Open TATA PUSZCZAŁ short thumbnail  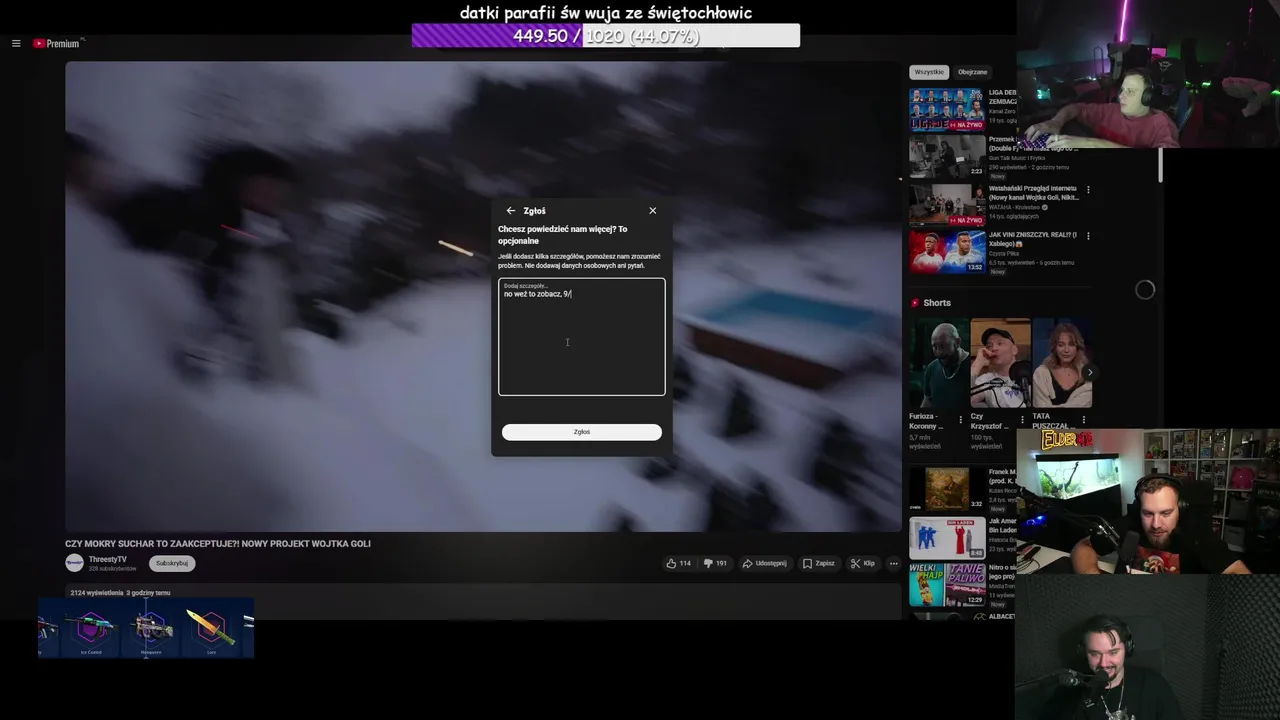click(1062, 363)
